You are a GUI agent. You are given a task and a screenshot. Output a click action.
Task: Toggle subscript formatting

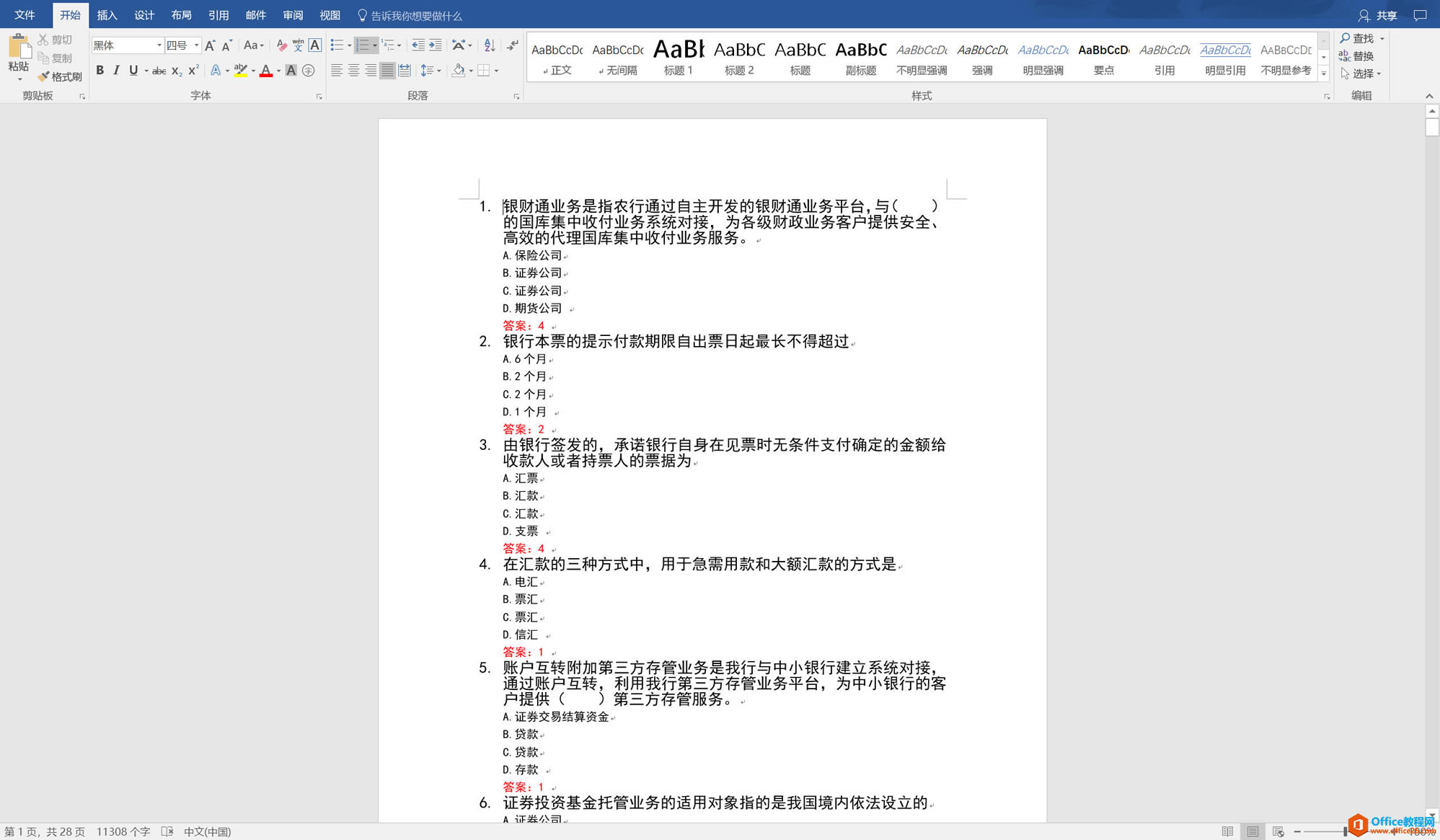[x=175, y=71]
